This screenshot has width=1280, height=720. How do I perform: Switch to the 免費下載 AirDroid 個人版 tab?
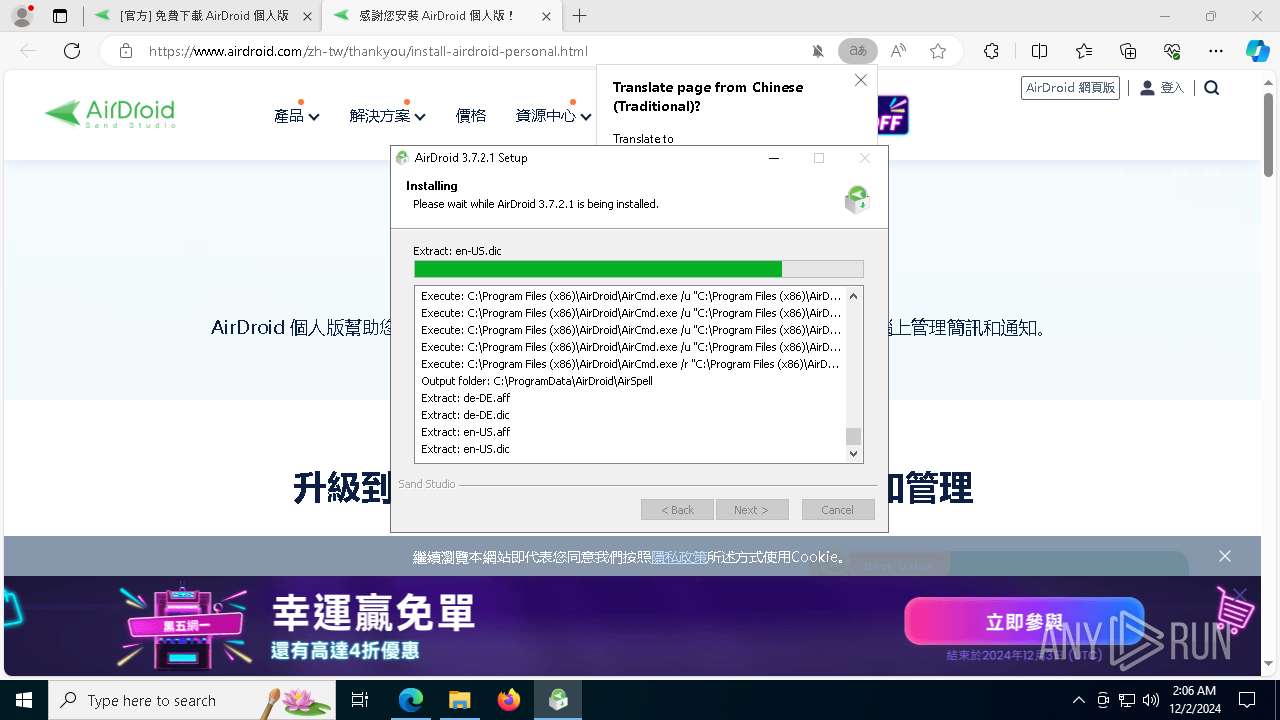coord(204,16)
